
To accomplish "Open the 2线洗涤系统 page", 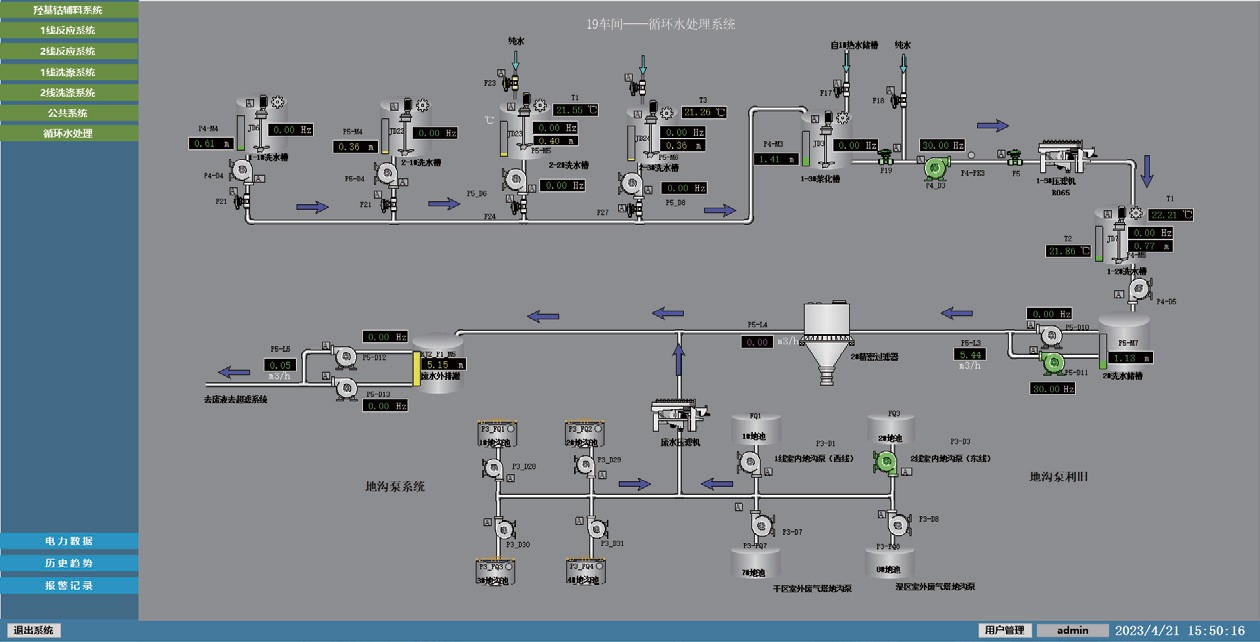I will 69,92.
